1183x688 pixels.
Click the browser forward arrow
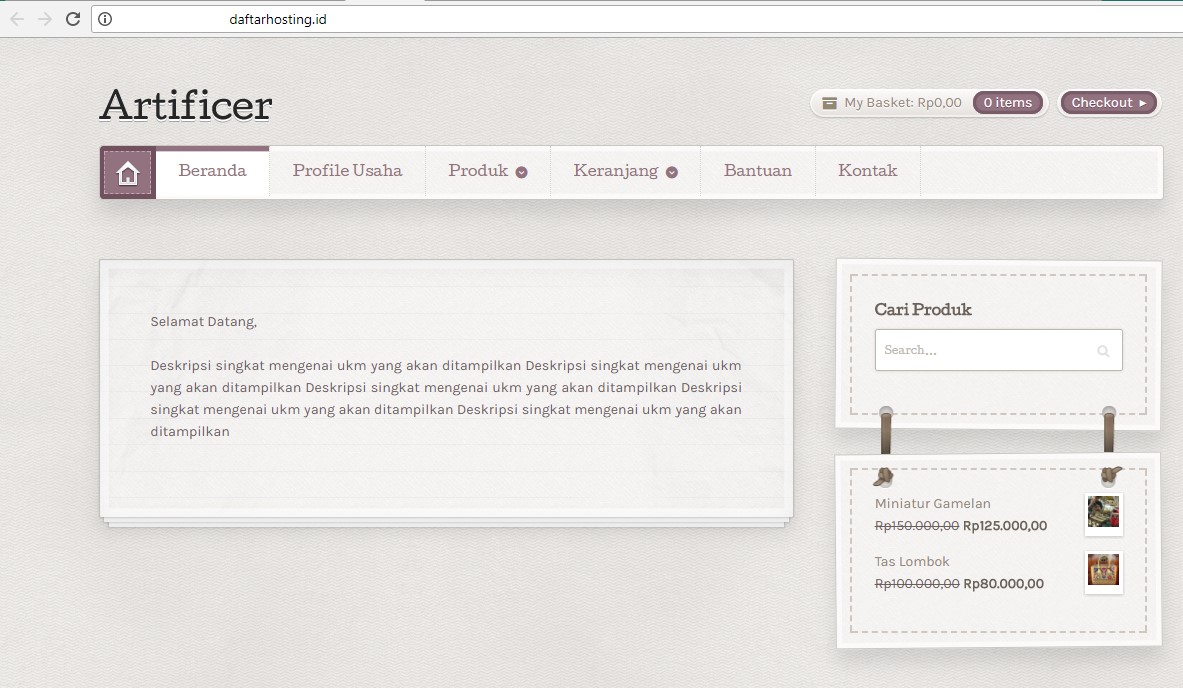coord(44,19)
